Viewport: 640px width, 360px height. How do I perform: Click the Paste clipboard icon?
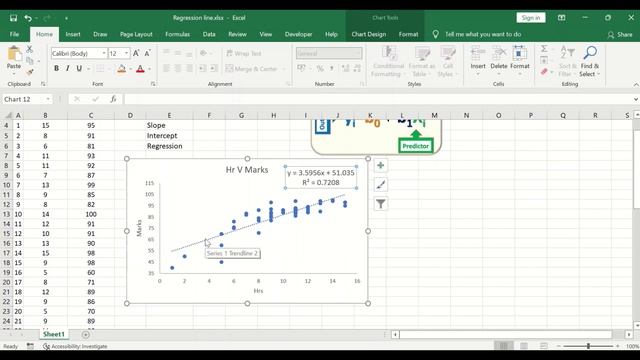[x=14, y=53]
